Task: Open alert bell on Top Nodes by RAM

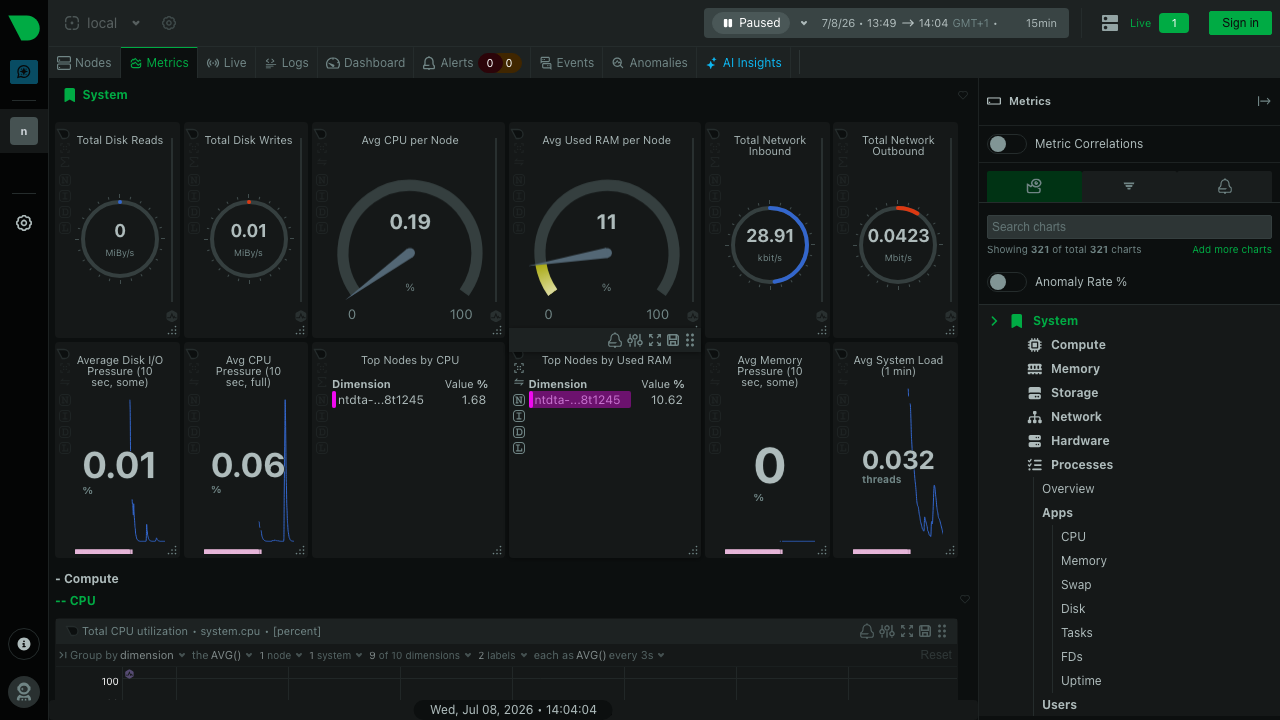Action: click(x=616, y=340)
